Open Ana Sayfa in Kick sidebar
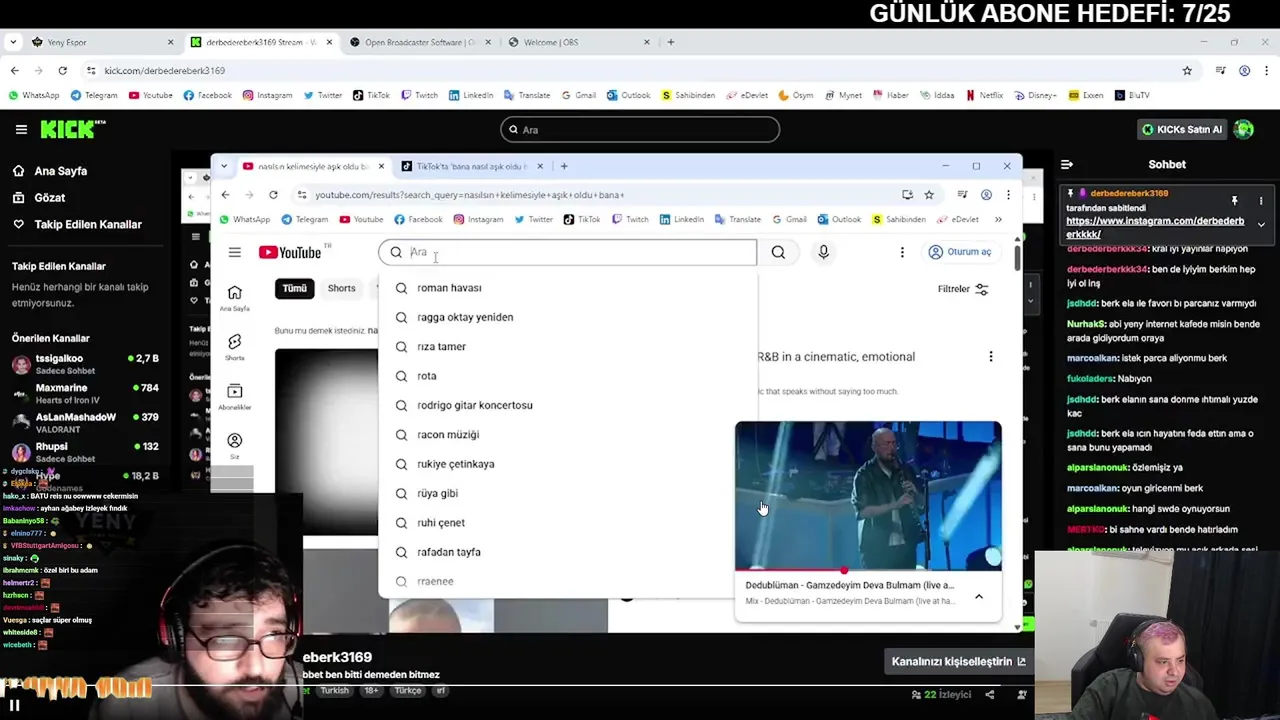The image size is (1280, 720). [50, 171]
